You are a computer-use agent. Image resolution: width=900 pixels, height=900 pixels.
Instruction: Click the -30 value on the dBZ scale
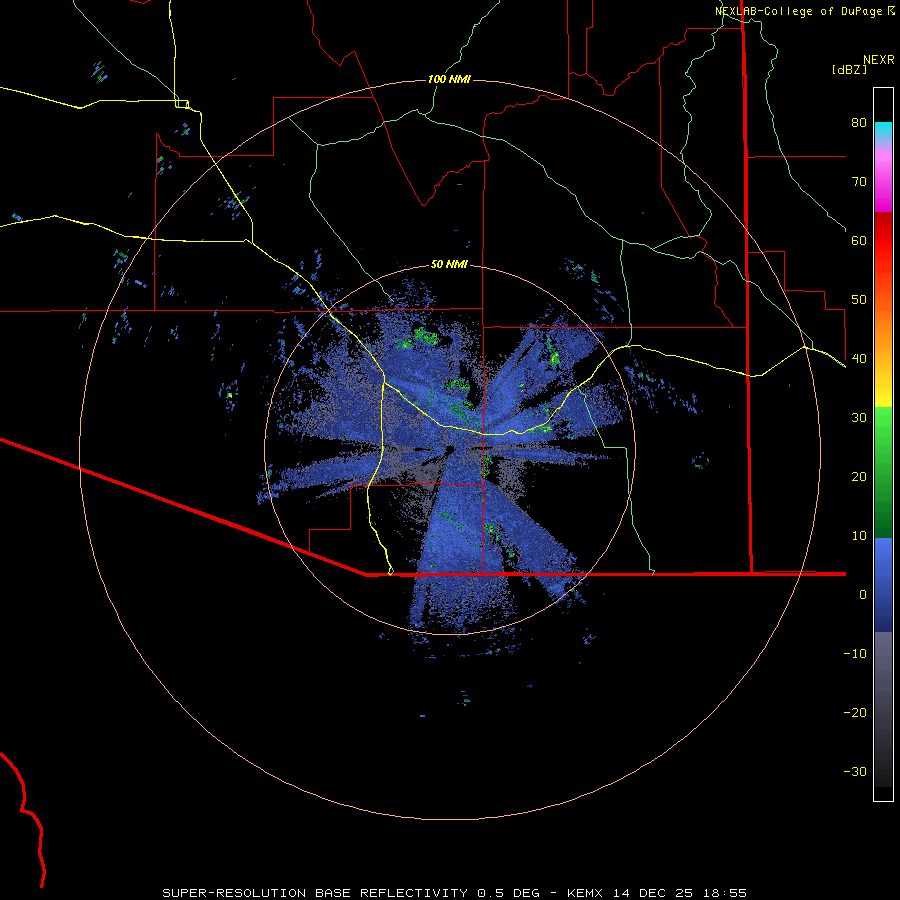click(x=855, y=772)
